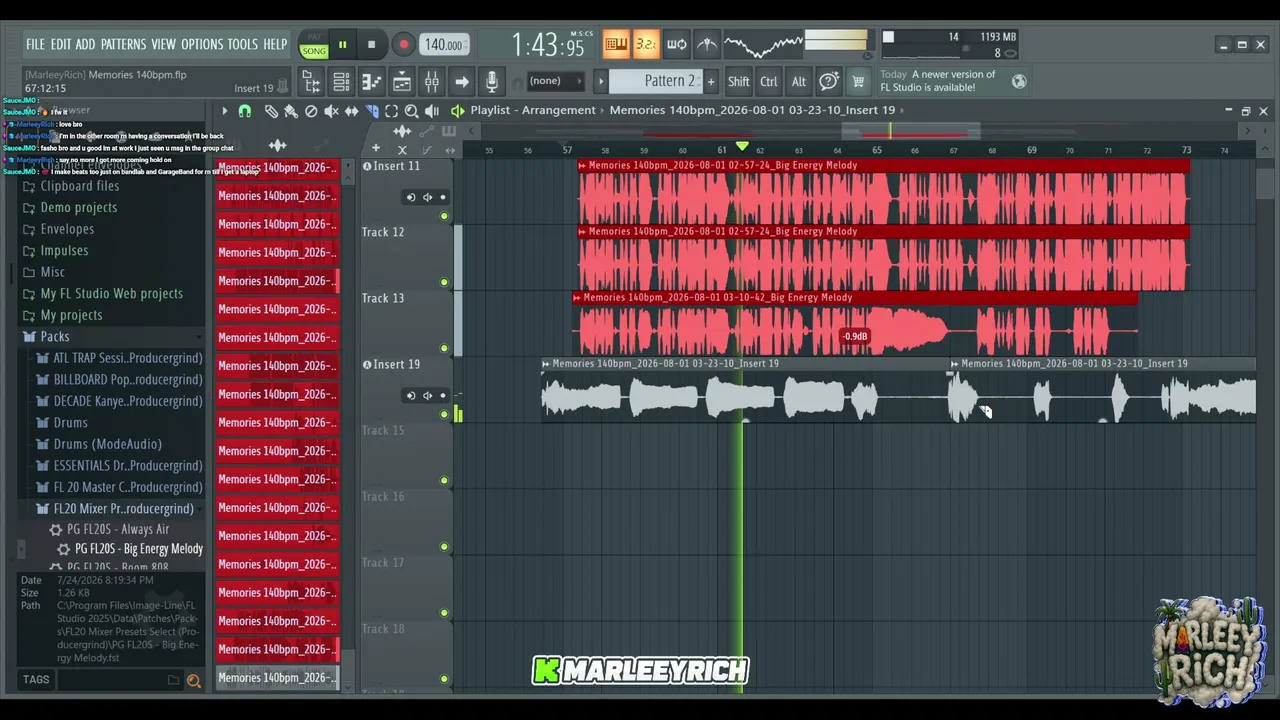Select the playlist Zoom tool
The width and height of the screenshot is (1280, 720).
(411, 111)
